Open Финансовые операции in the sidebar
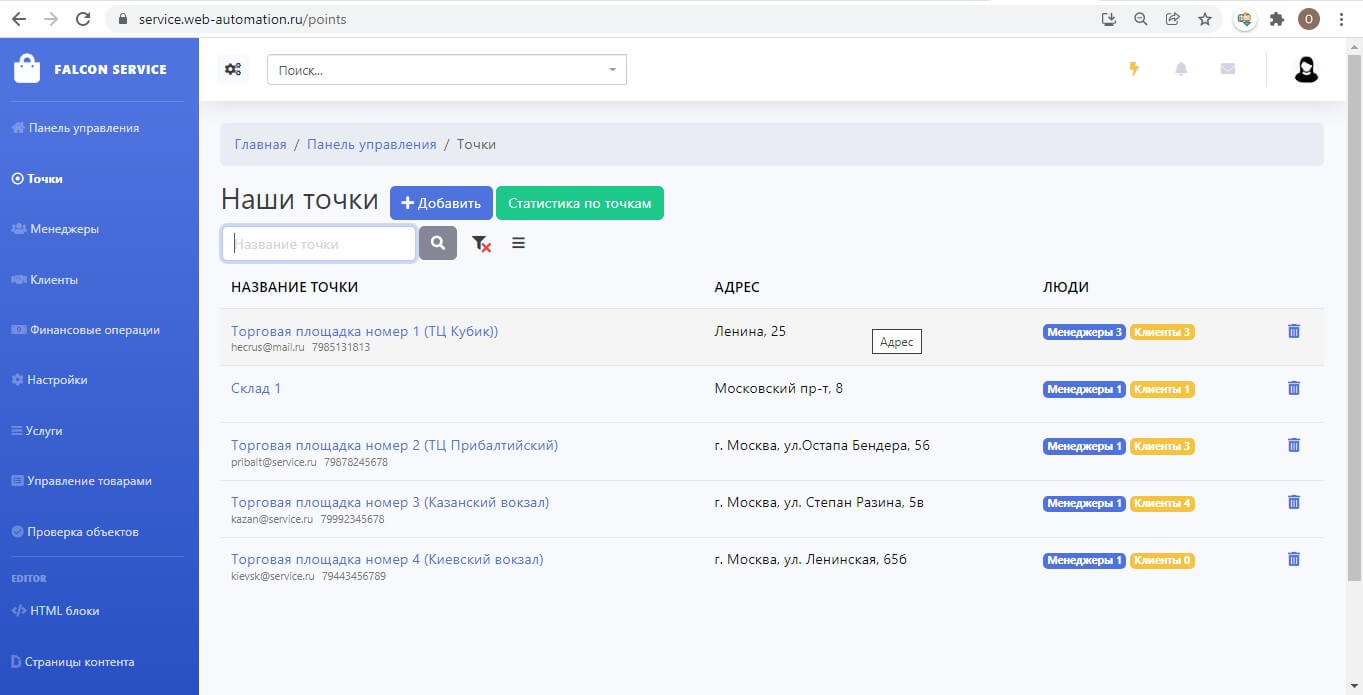Viewport: 1363px width, 695px height. point(94,330)
